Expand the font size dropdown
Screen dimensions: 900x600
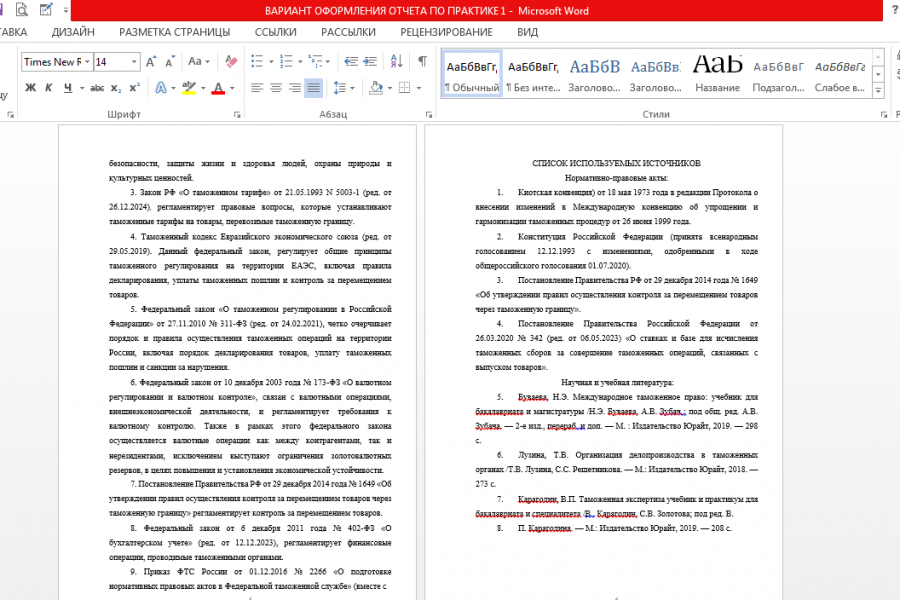click(x=134, y=61)
